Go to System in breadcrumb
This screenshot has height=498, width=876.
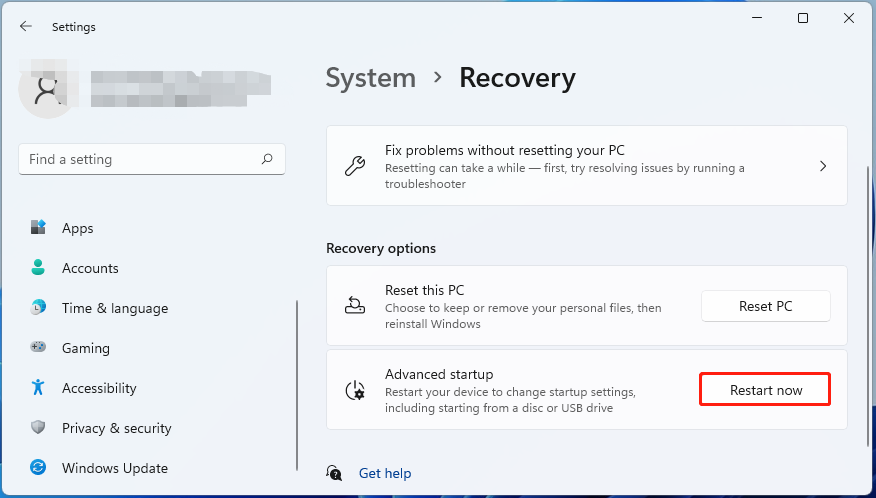pyautogui.click(x=370, y=78)
